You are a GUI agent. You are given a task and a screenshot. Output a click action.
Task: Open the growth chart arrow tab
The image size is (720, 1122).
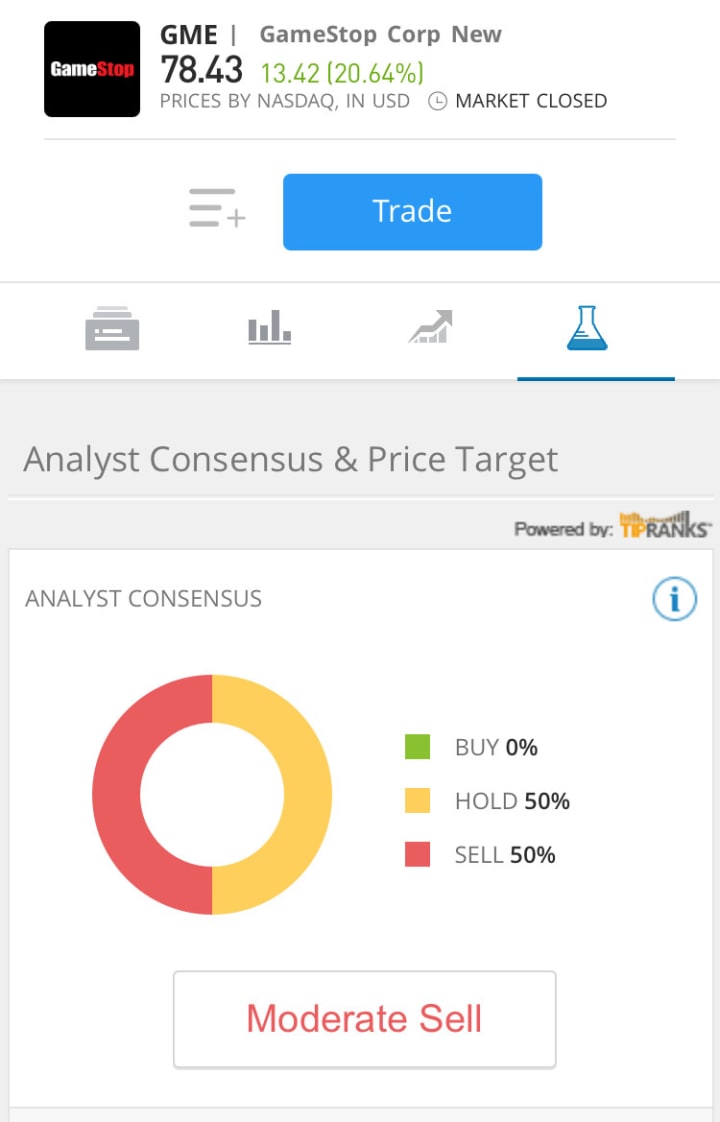click(x=431, y=327)
